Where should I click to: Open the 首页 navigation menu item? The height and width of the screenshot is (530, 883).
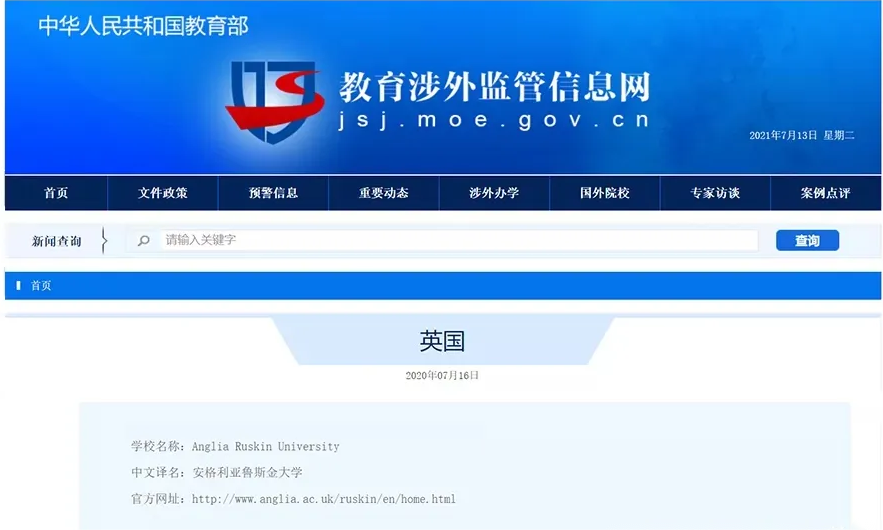pyautogui.click(x=56, y=193)
